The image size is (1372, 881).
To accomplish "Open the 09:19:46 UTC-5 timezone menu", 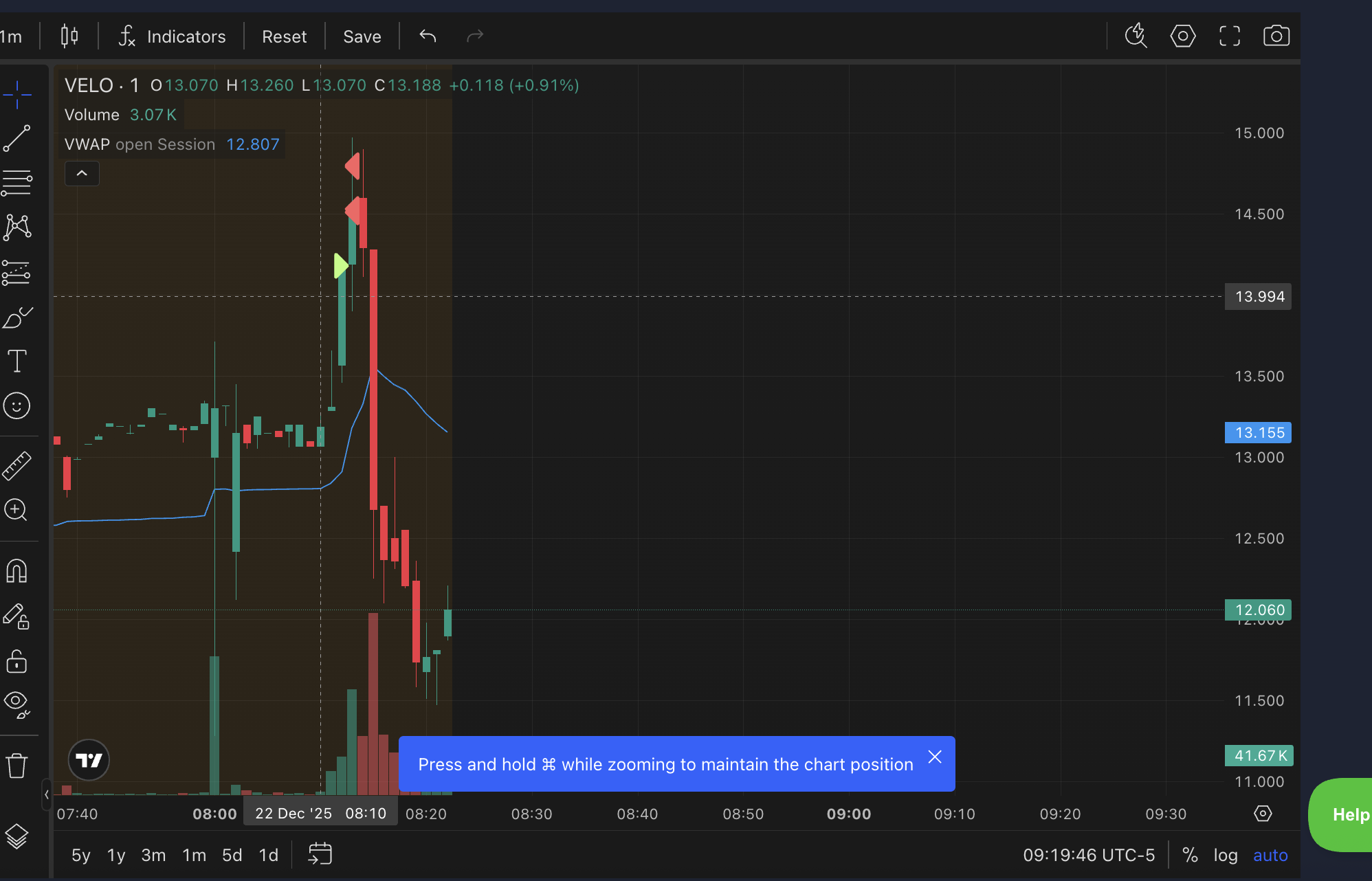I will pyautogui.click(x=1089, y=855).
